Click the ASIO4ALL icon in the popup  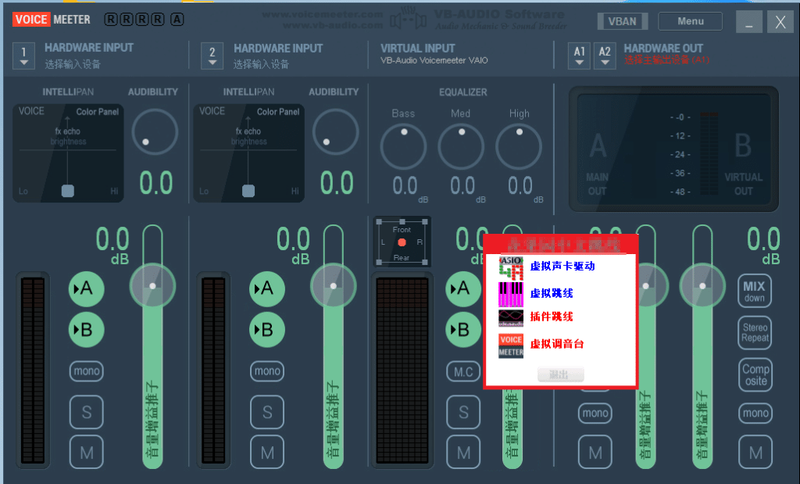point(511,268)
